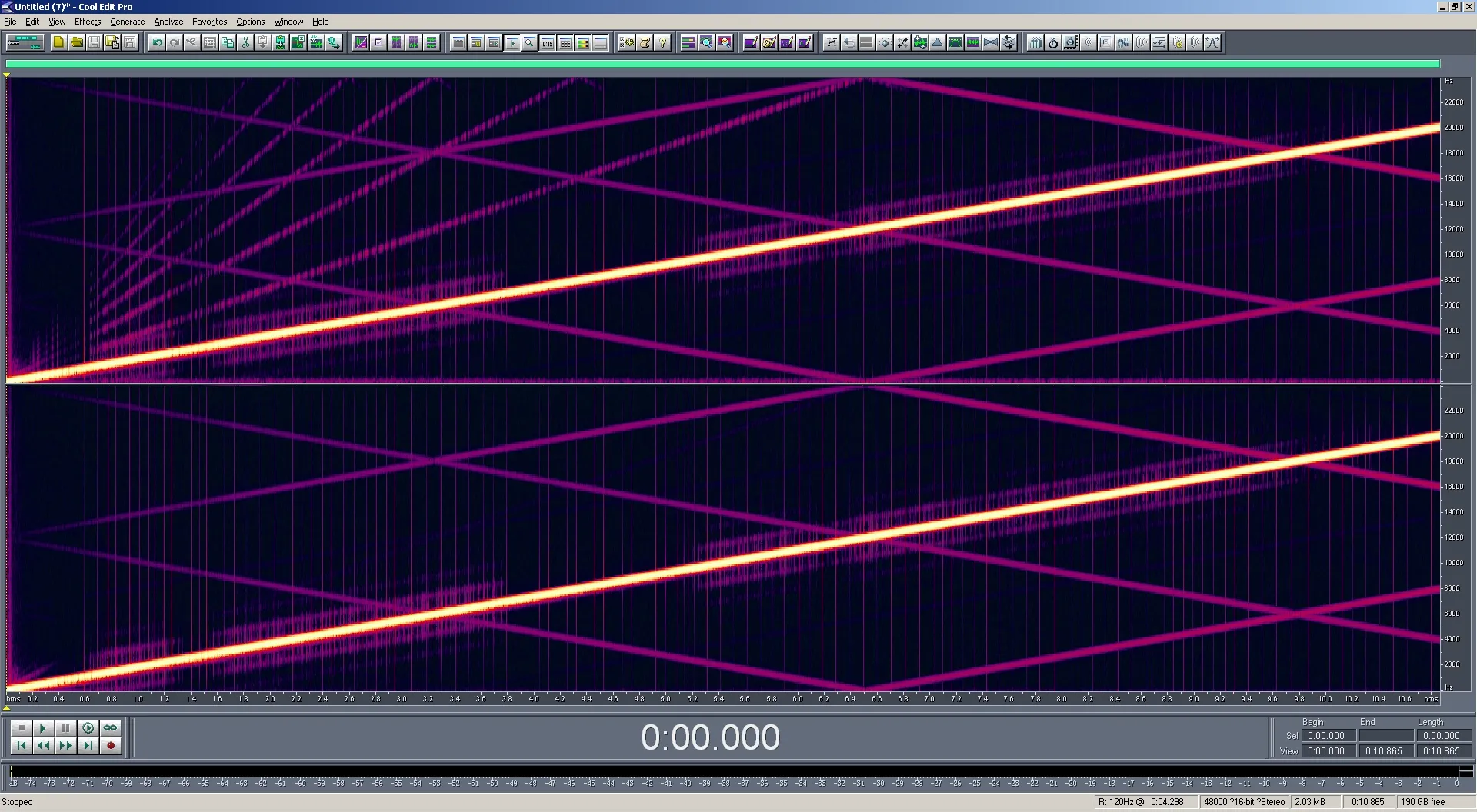Toggle the play cursor toolbar icon
Image resolution: width=1477 pixels, height=812 pixels.
coord(512,42)
